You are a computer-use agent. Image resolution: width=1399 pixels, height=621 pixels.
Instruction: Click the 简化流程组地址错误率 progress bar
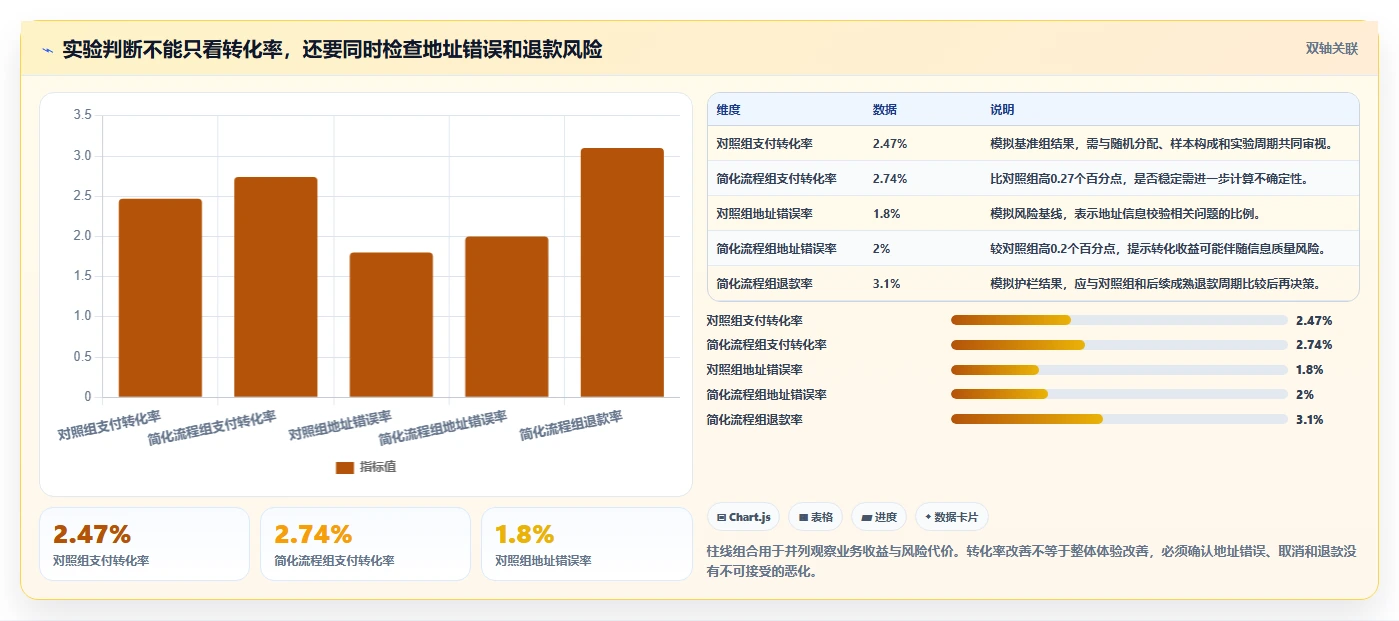pyautogui.click(x=1119, y=395)
